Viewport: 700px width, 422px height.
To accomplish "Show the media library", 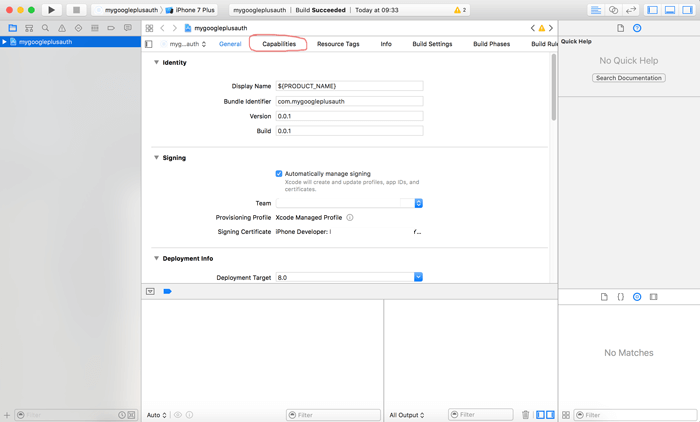I will 654,297.
